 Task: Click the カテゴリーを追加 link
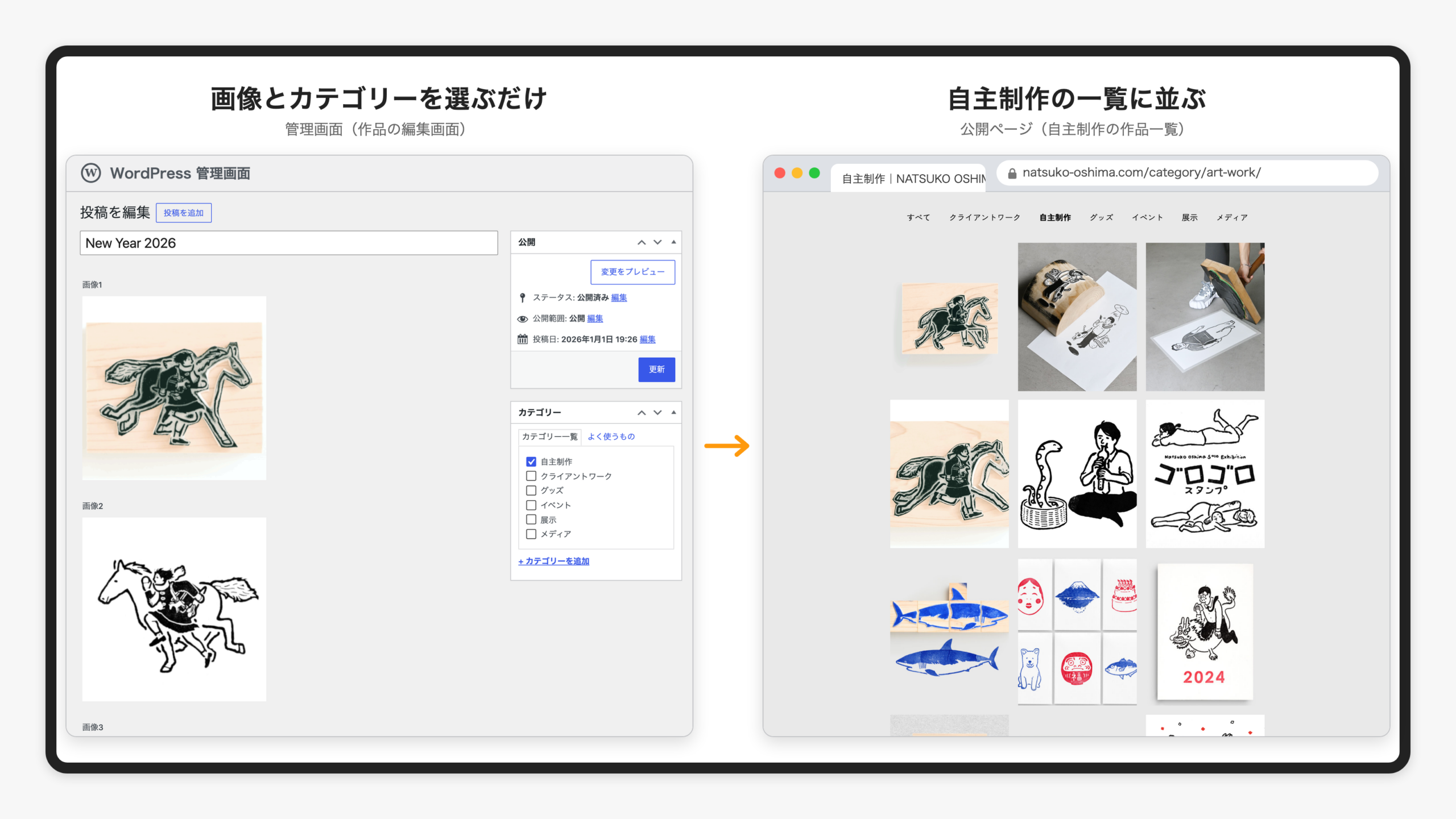(554, 561)
